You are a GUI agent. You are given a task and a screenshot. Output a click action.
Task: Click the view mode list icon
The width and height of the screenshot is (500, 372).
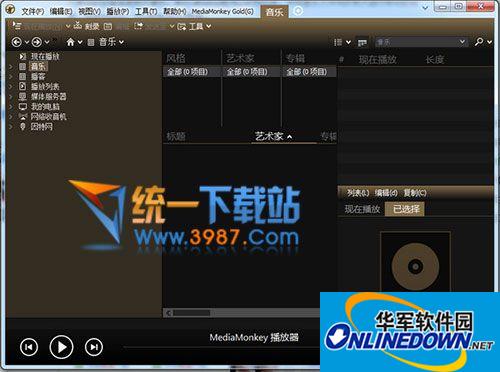(x=338, y=42)
